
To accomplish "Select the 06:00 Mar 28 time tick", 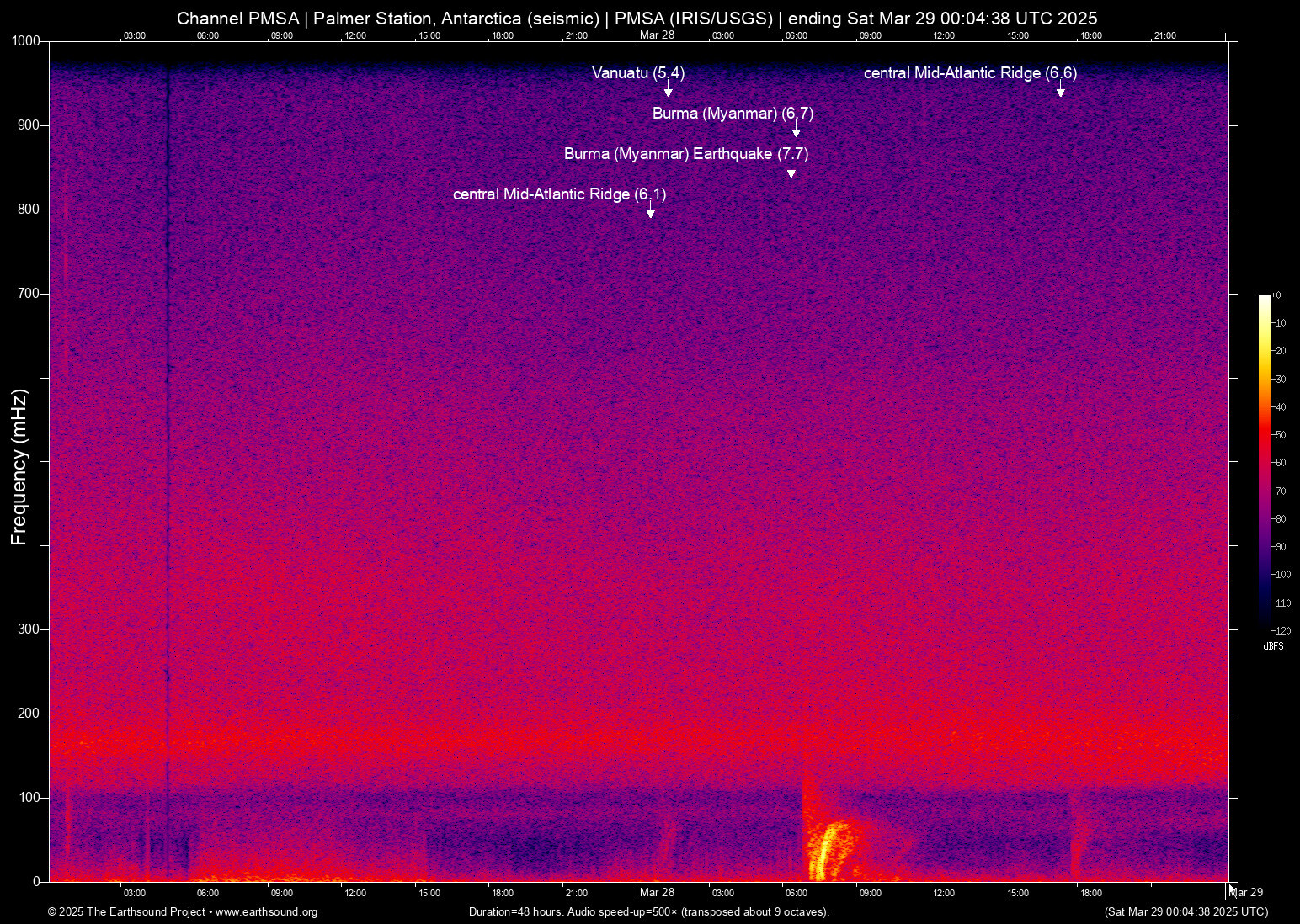I will [x=796, y=892].
